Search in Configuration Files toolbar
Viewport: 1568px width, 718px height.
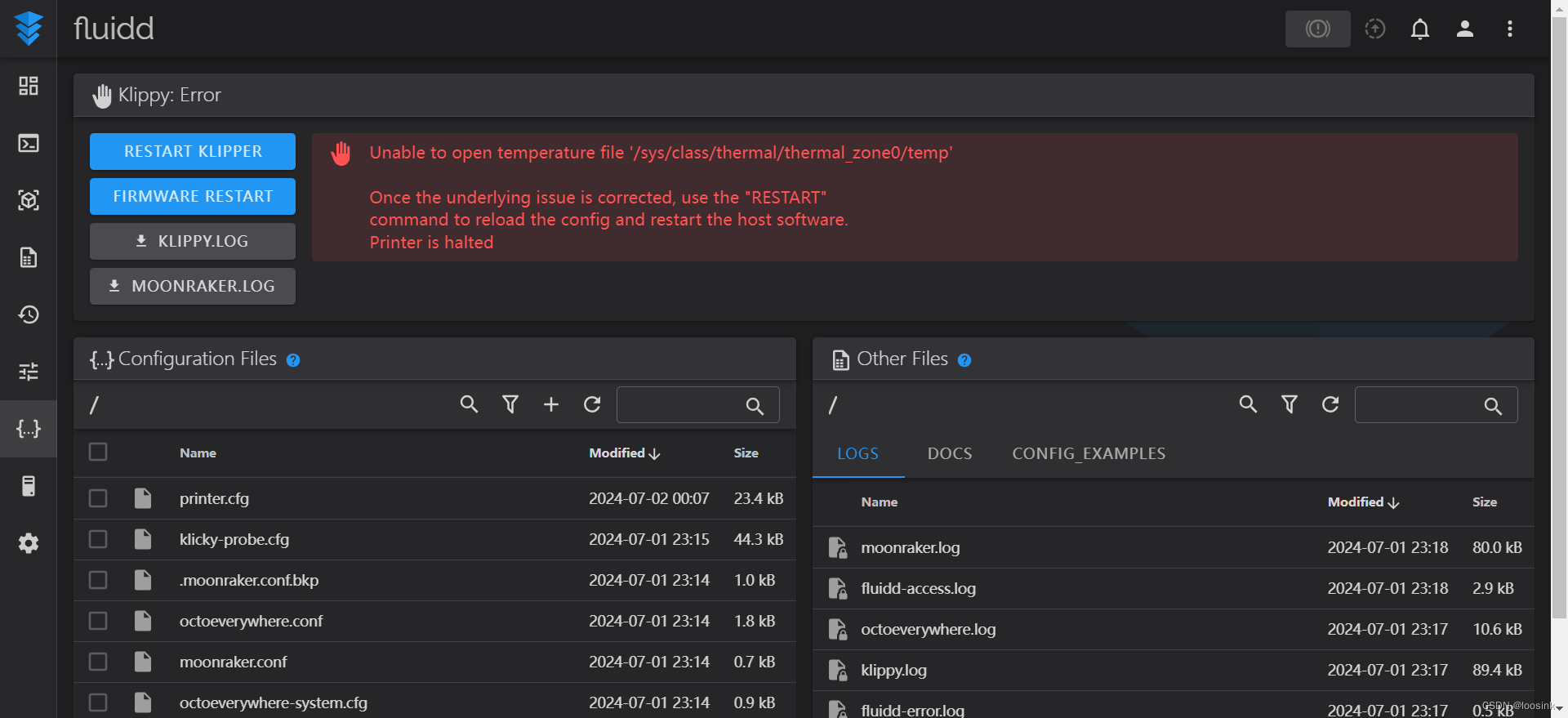tap(469, 404)
